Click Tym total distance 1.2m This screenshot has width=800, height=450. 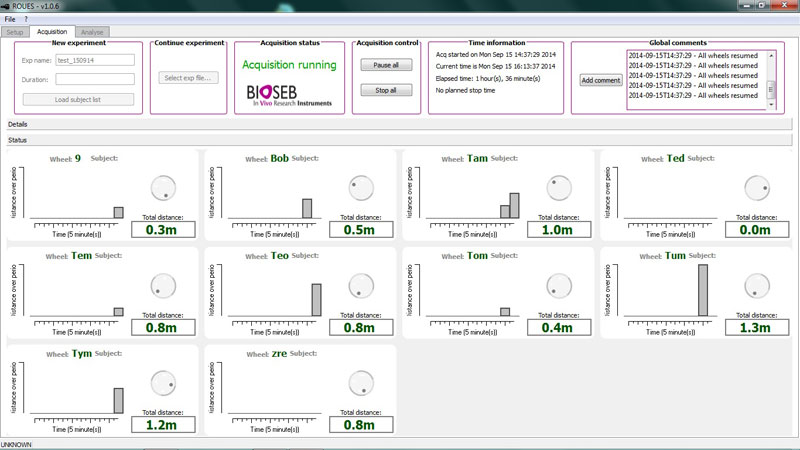pos(163,424)
